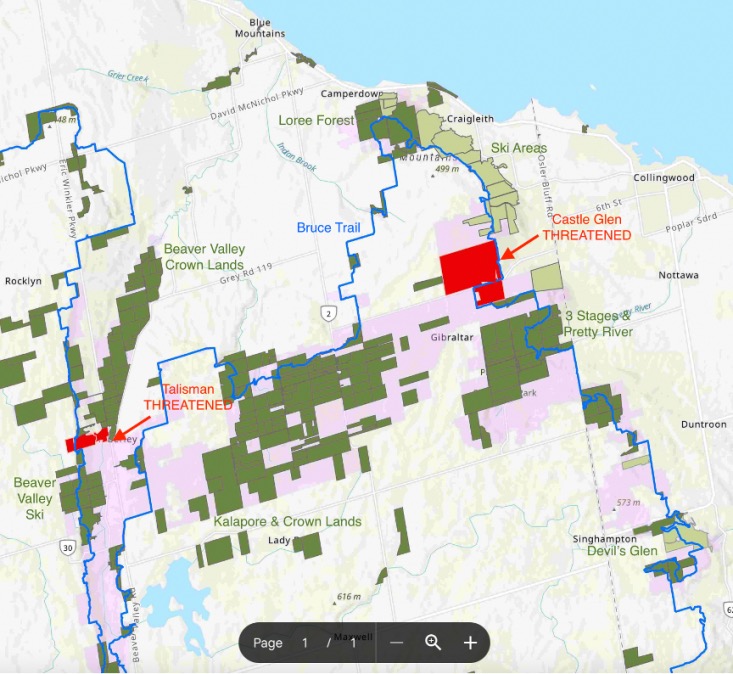
Task: Click the 'Grey Rd 119' road label
Action: 246,273
